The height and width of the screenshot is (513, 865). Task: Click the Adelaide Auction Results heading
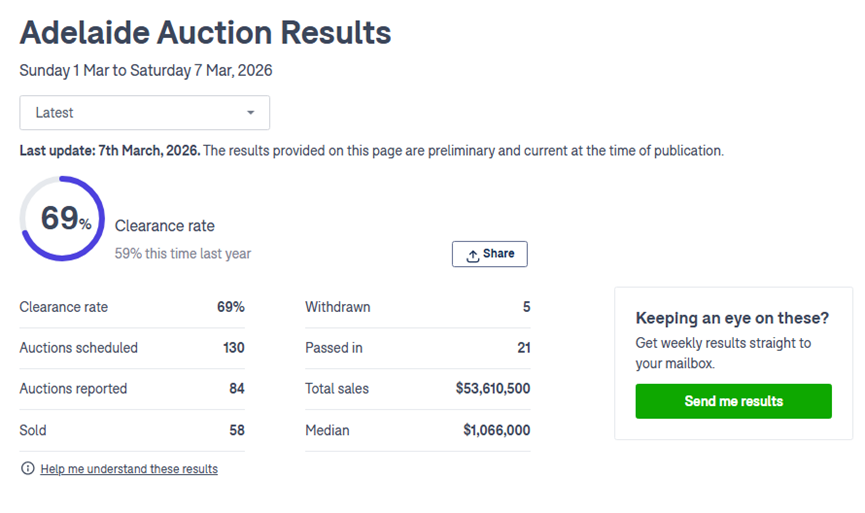pos(205,32)
